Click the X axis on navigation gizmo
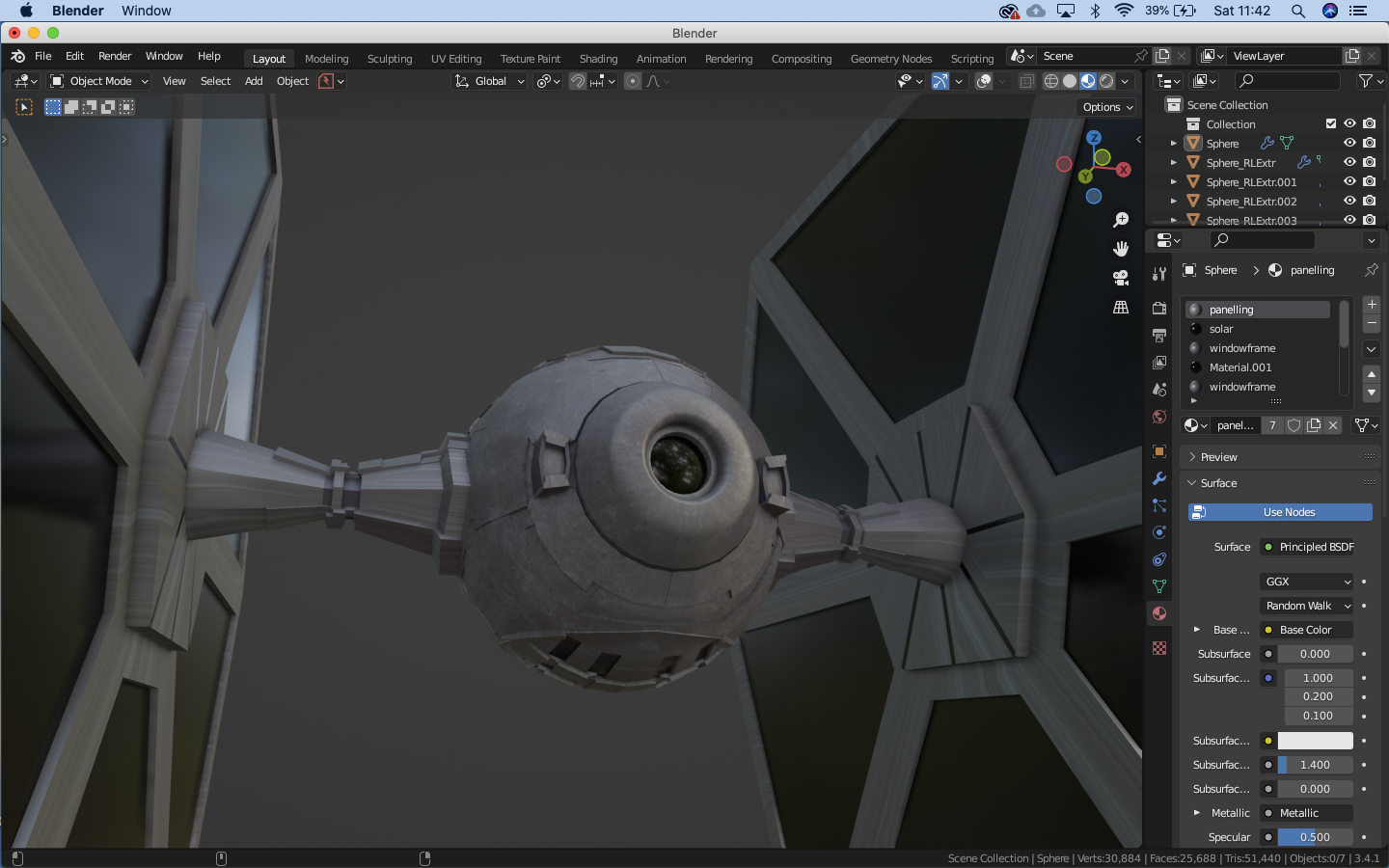Screen dimensions: 1389x868 coord(1124,170)
